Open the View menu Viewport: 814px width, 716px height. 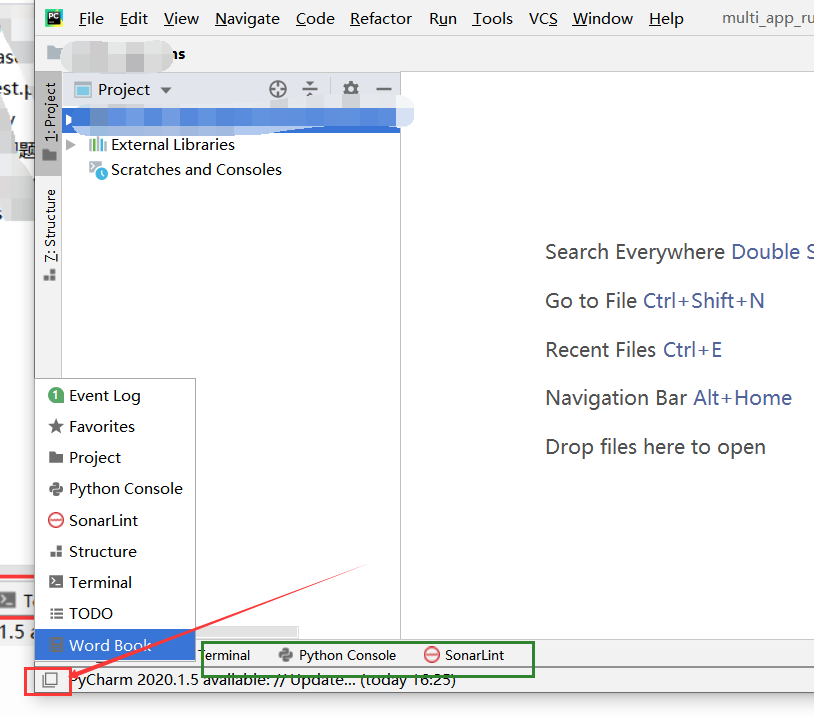[x=181, y=19]
